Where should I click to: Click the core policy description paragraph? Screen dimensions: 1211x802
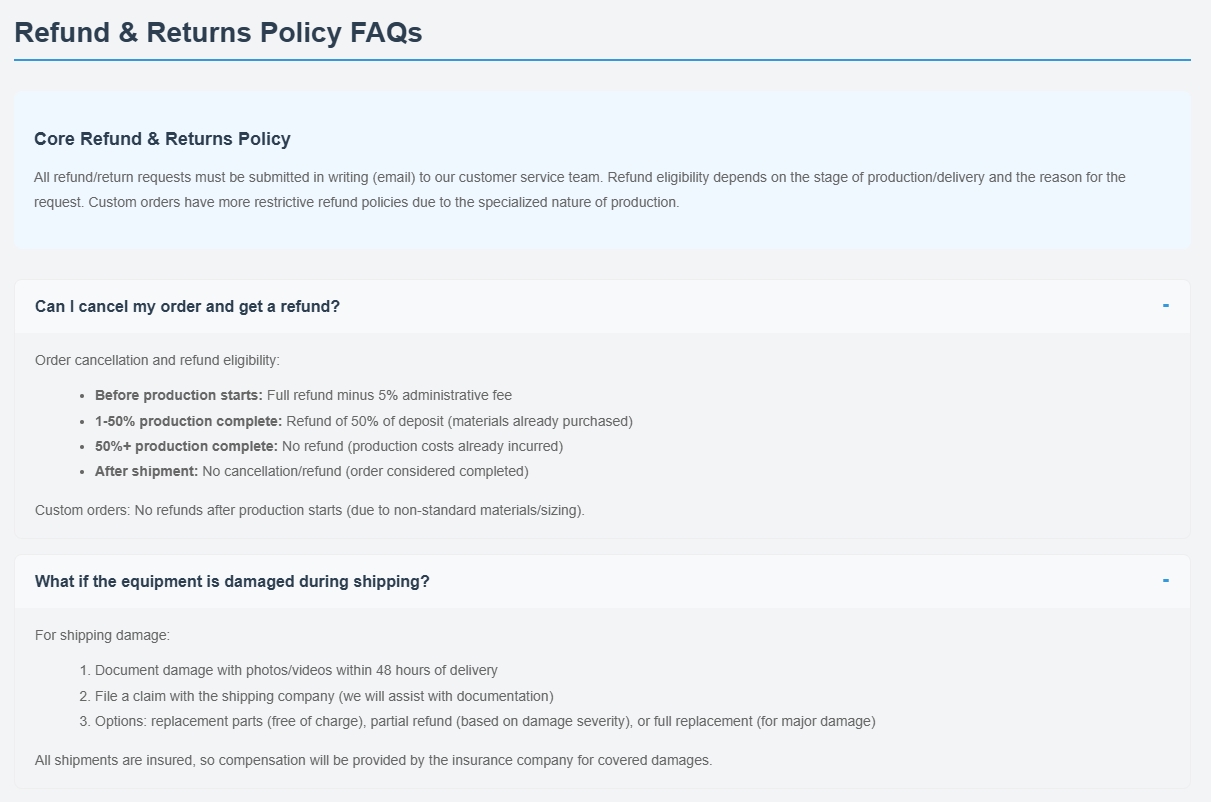(x=580, y=190)
